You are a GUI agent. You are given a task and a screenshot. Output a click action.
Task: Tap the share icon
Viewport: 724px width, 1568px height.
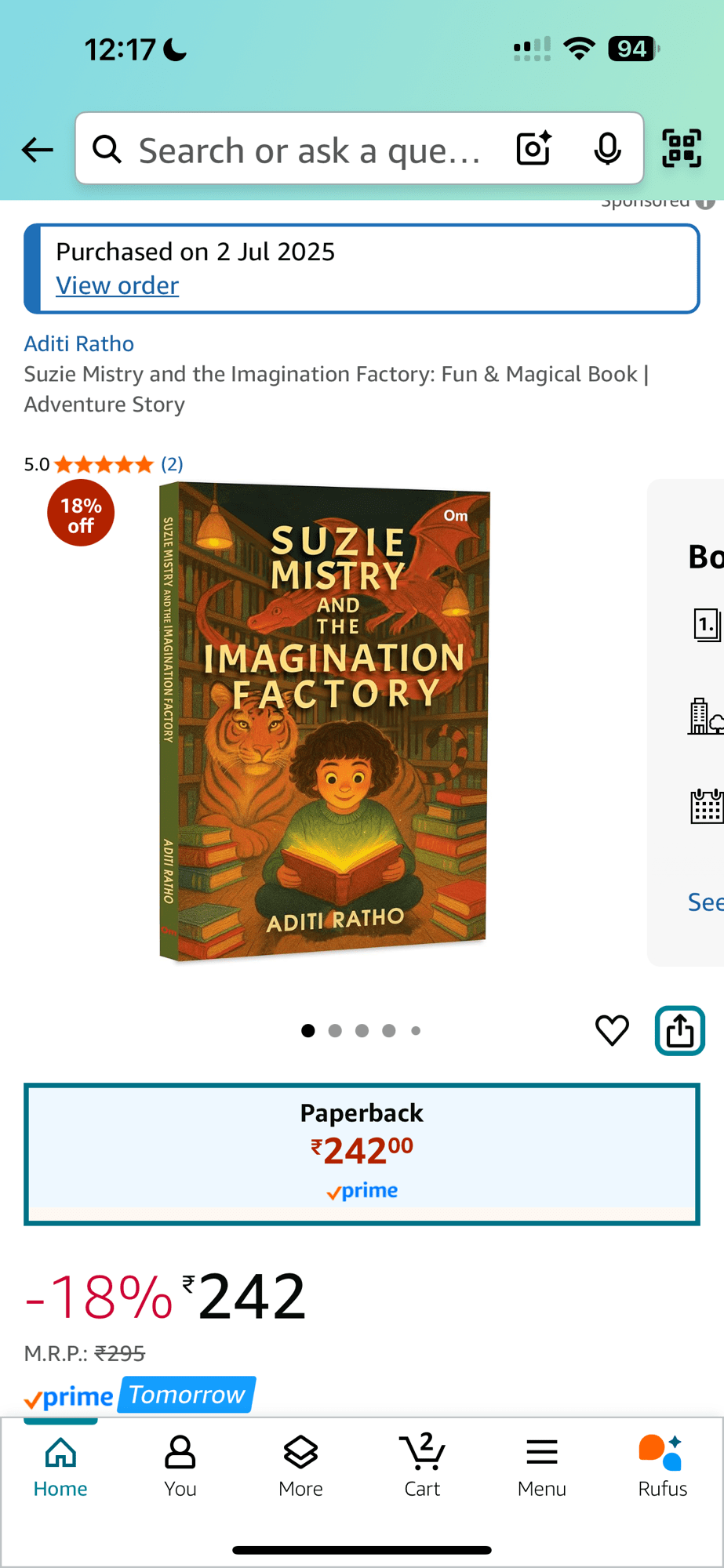pos(679,1030)
